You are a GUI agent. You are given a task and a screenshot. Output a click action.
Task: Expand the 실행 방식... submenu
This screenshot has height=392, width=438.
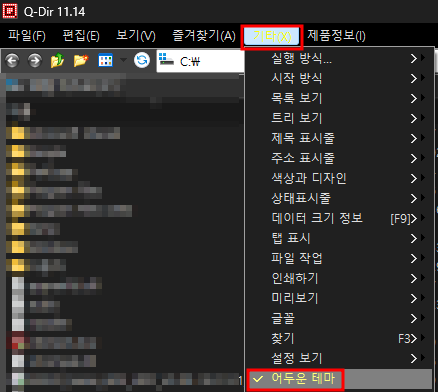click(339, 59)
